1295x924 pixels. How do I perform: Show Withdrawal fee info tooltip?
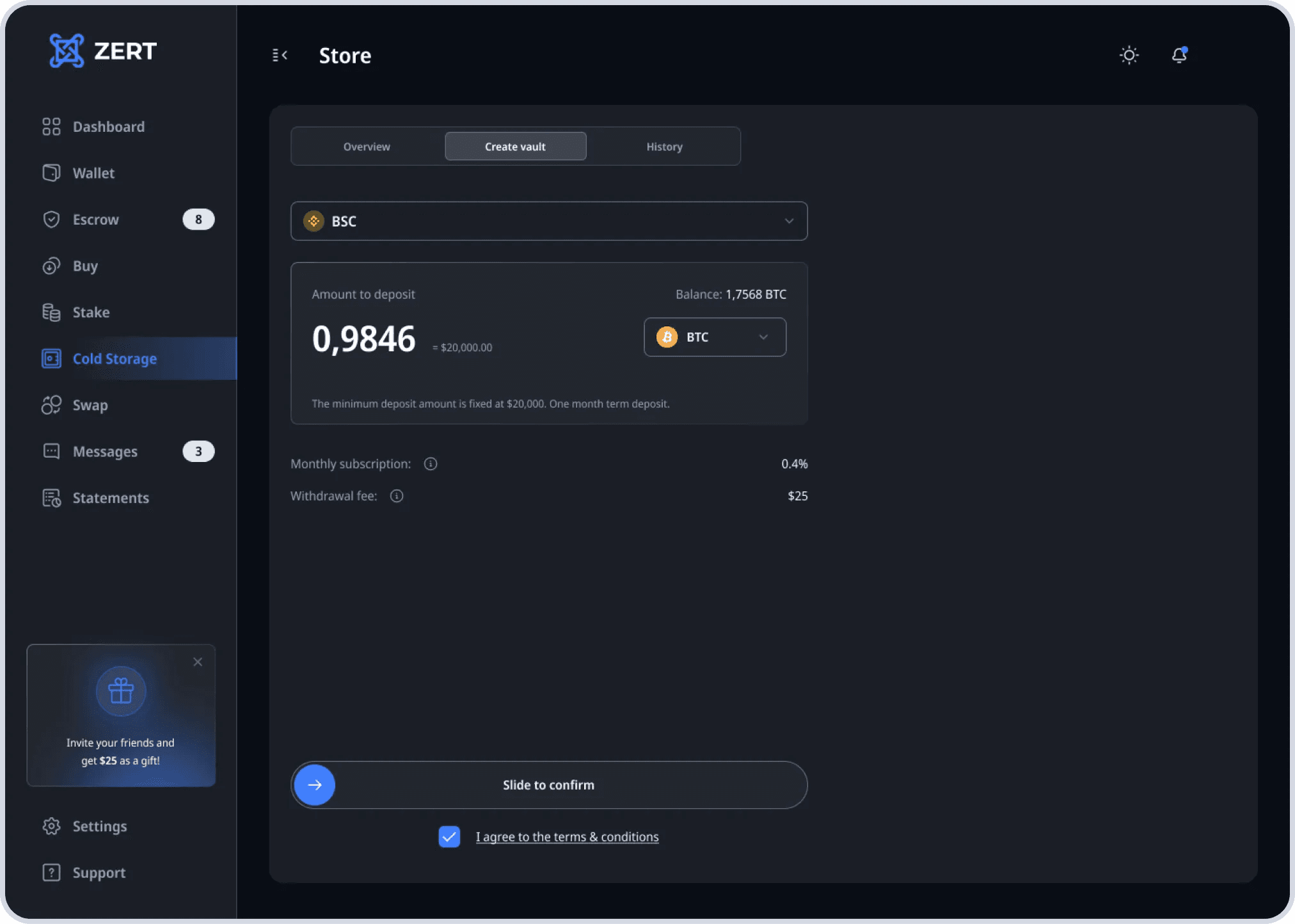[x=397, y=496]
